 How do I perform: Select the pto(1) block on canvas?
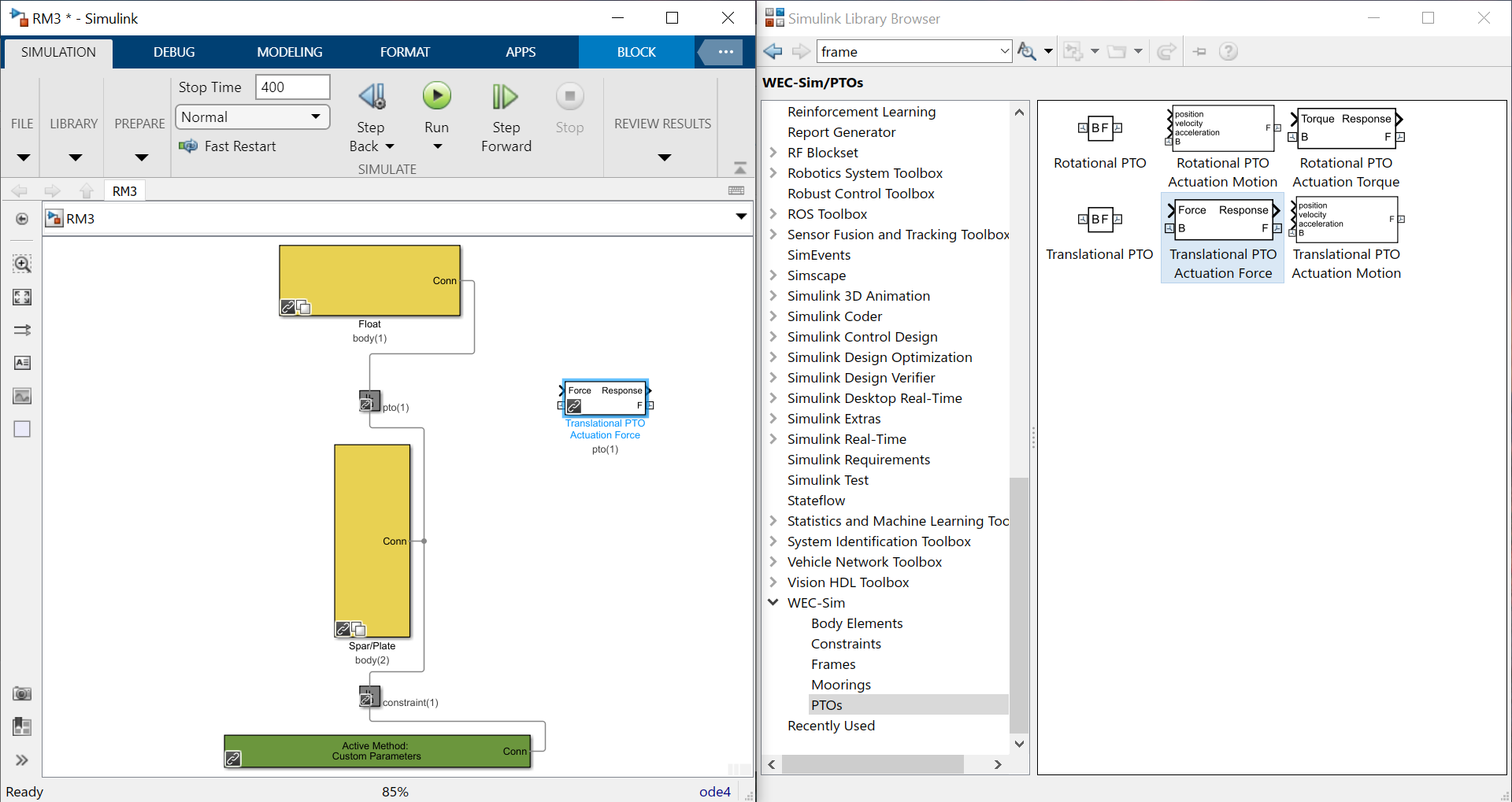click(369, 401)
